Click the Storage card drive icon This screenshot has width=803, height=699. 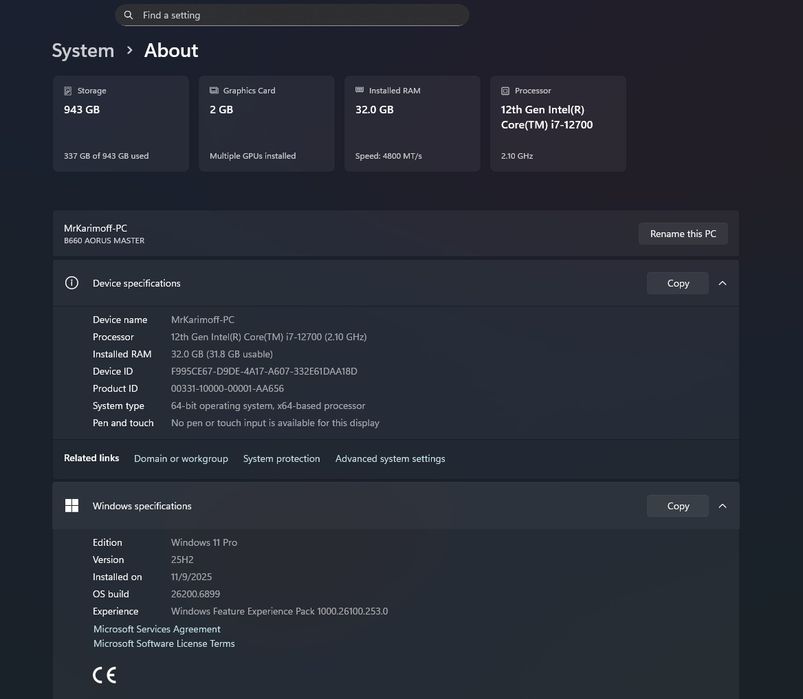(x=68, y=91)
